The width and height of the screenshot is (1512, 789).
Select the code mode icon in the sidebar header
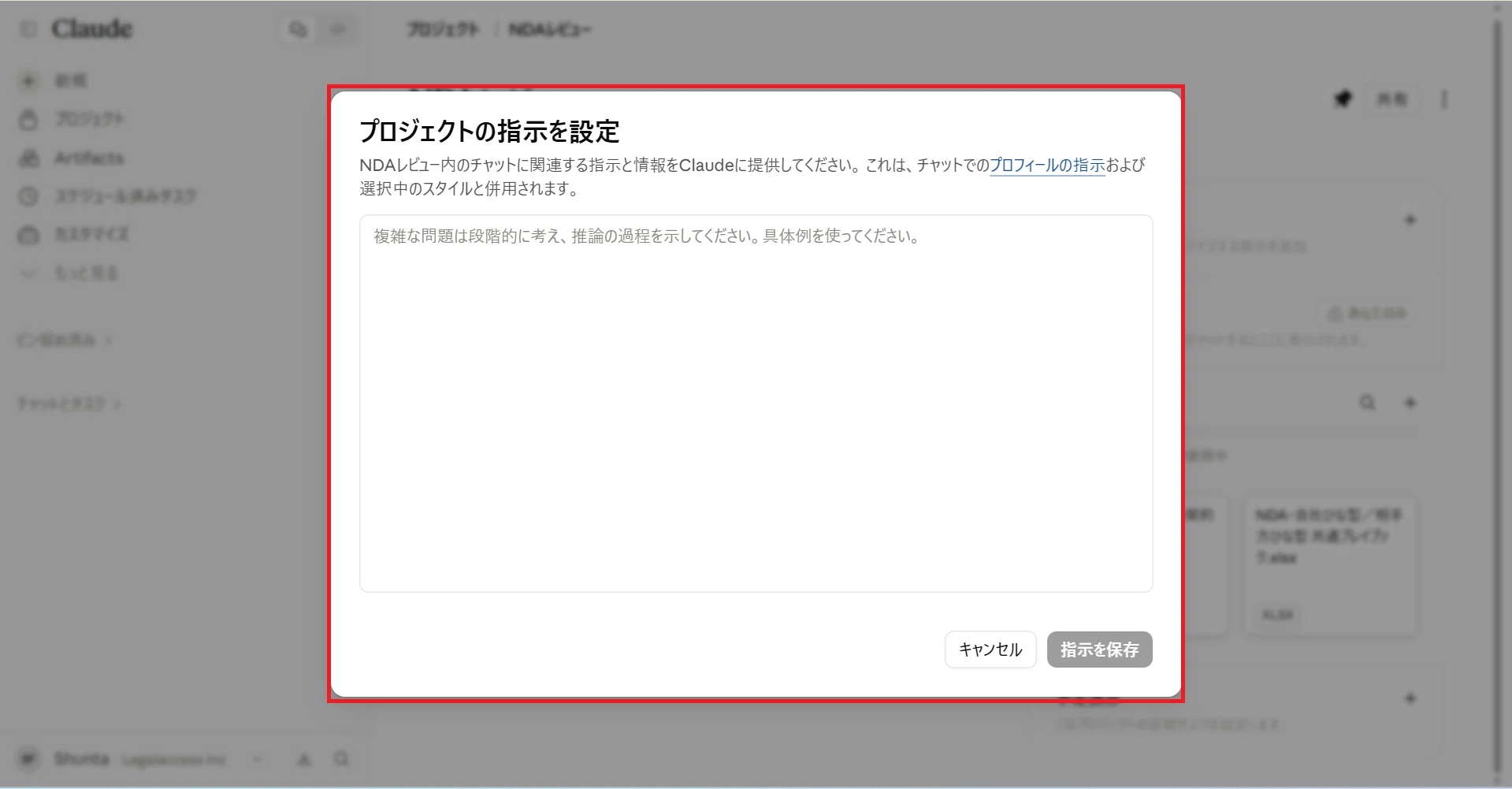click(x=338, y=29)
